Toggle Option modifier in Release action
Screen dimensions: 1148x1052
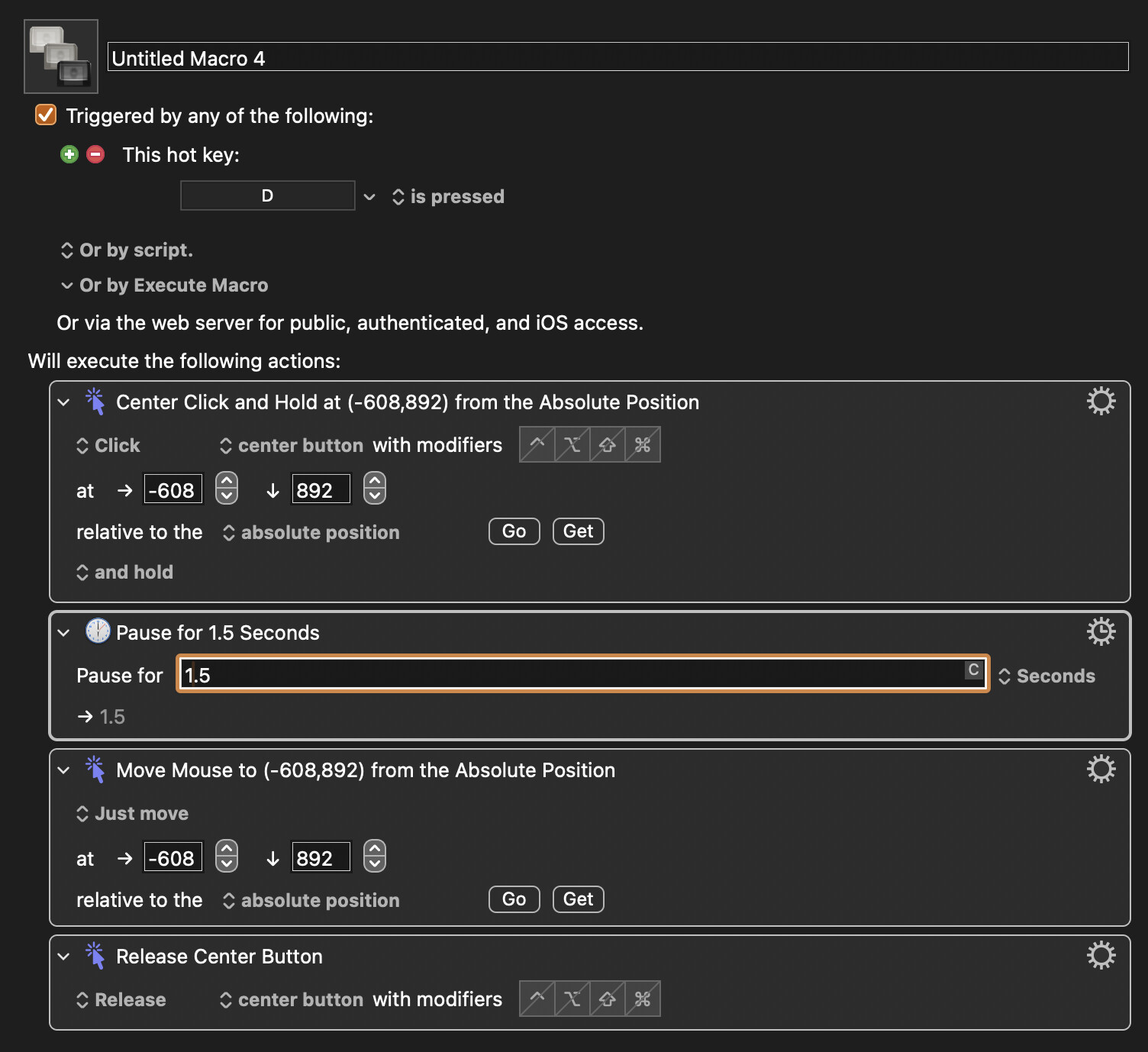[x=572, y=999]
